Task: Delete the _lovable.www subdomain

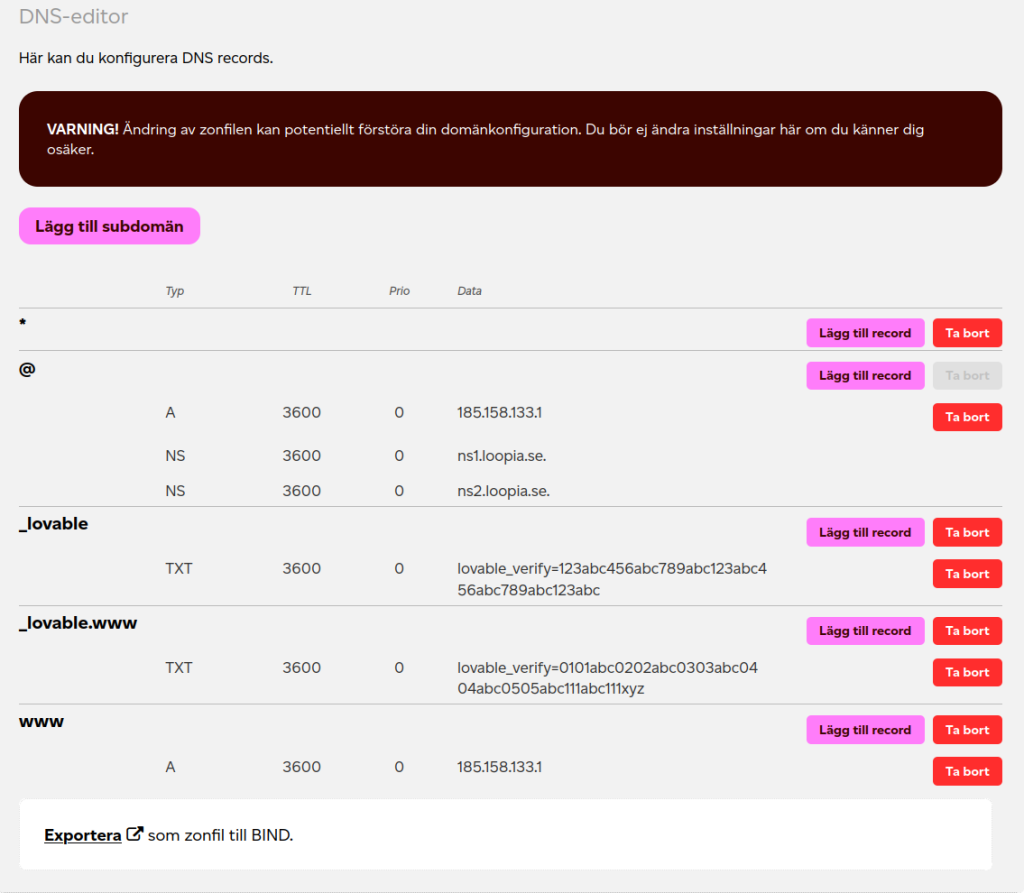Action: coord(967,631)
